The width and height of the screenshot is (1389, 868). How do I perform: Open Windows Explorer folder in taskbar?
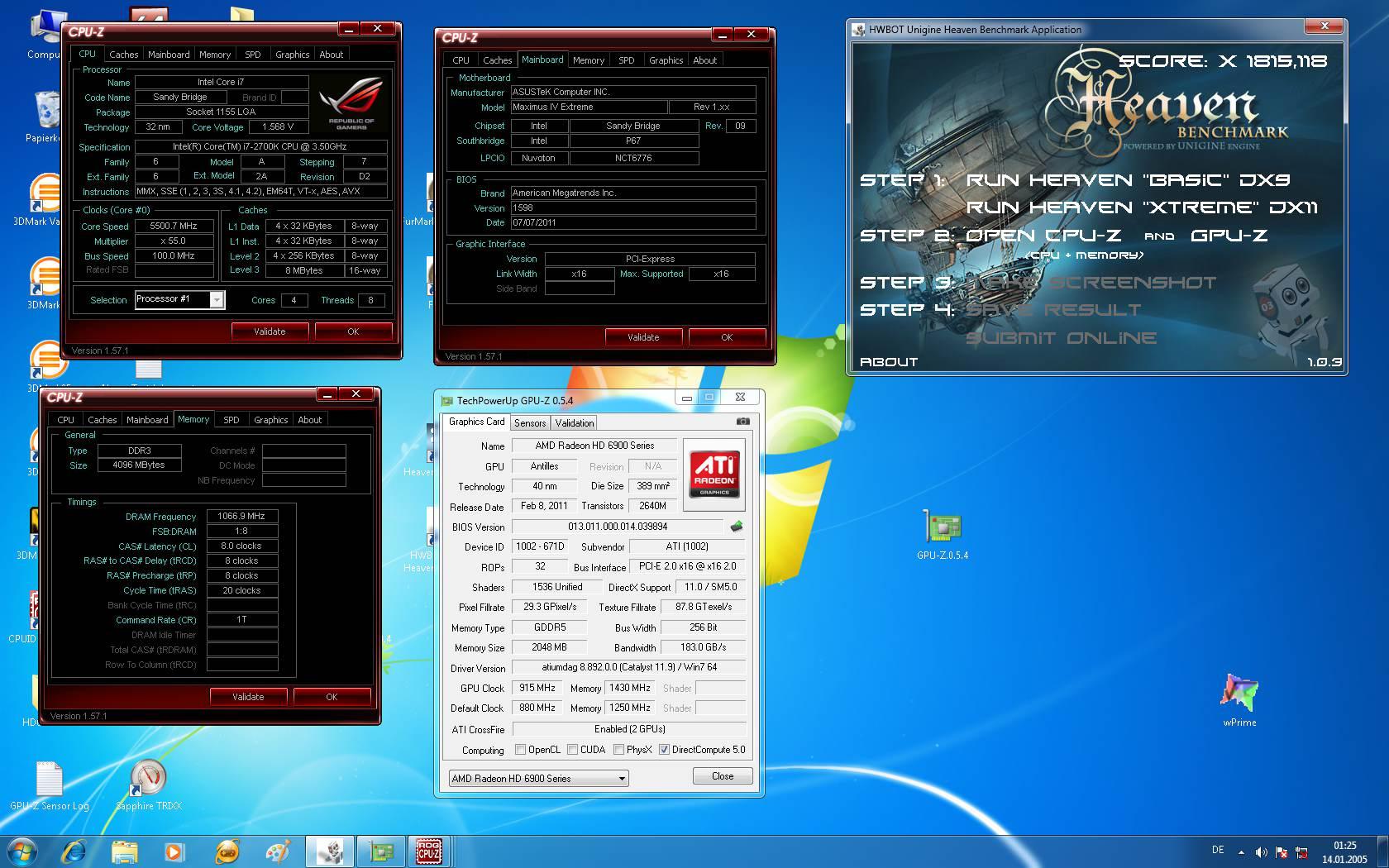tap(125, 851)
